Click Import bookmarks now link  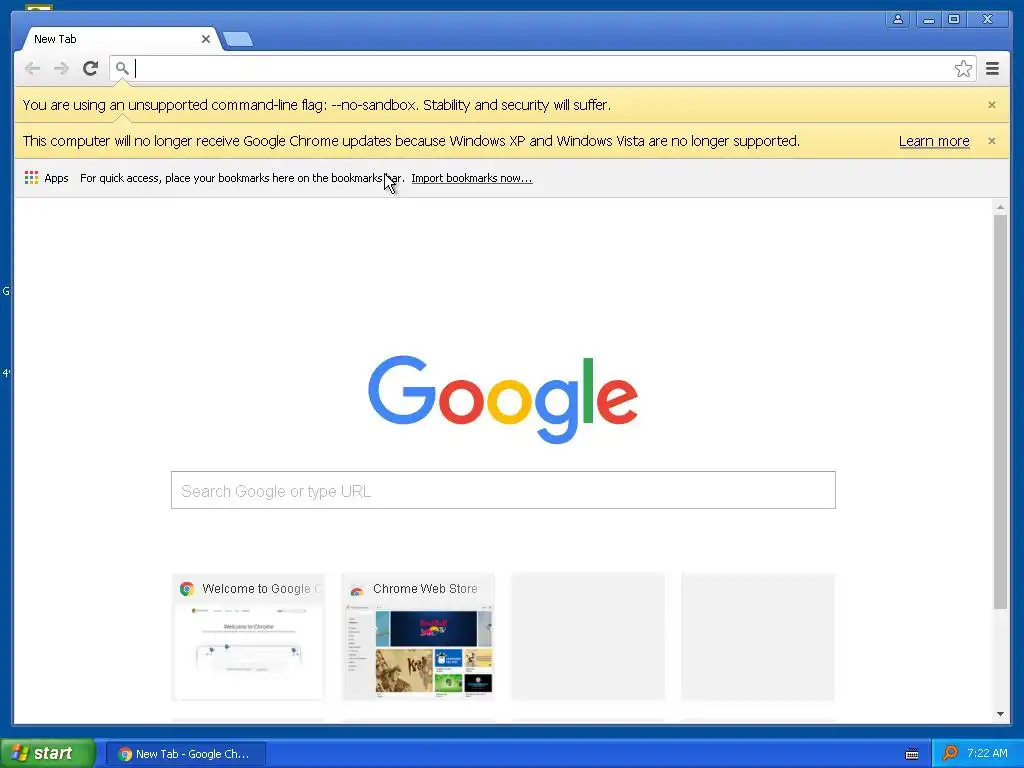click(x=472, y=178)
